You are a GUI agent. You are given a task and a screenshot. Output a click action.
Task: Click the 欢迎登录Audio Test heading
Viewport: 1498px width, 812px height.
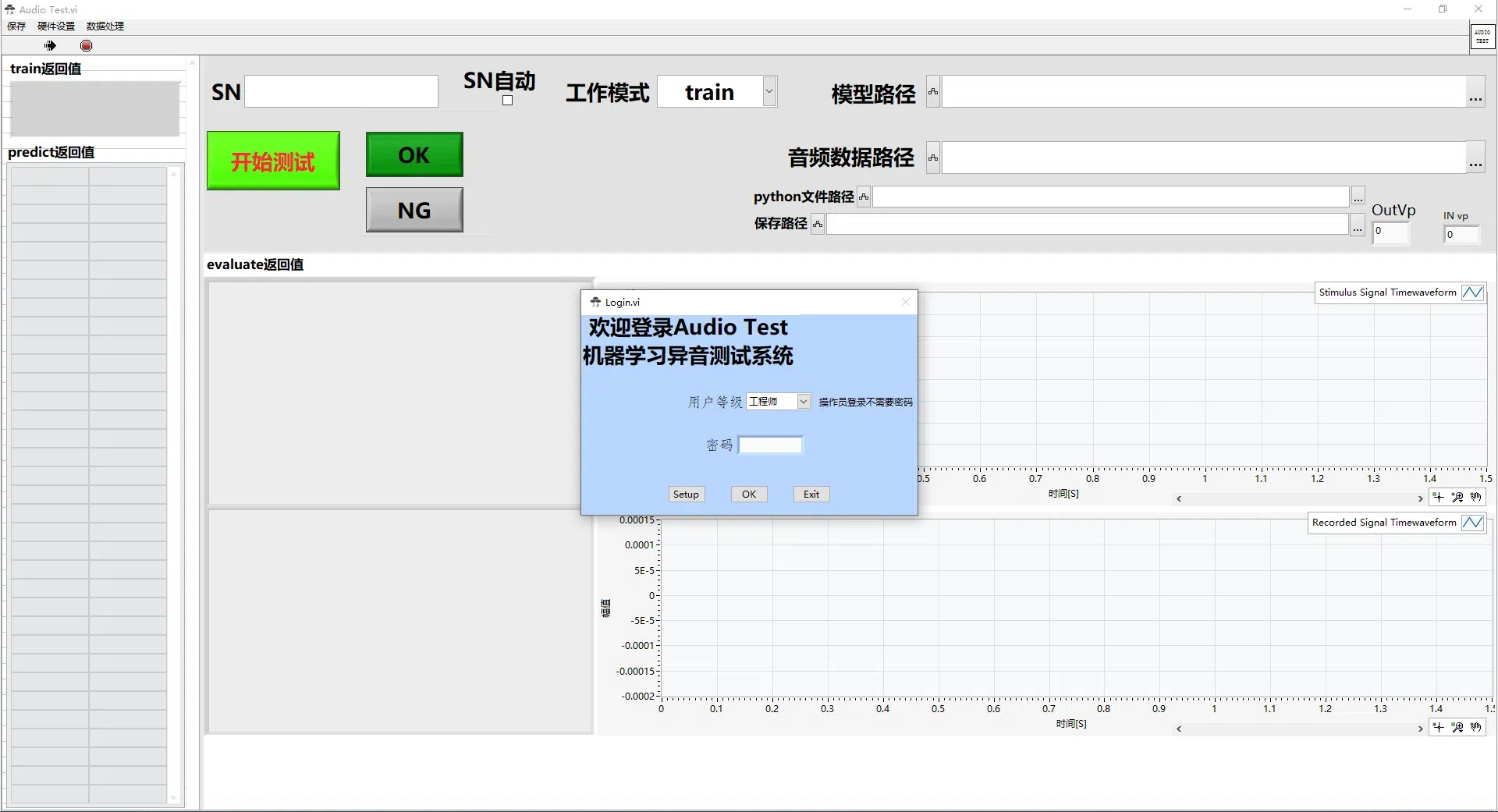(x=688, y=327)
